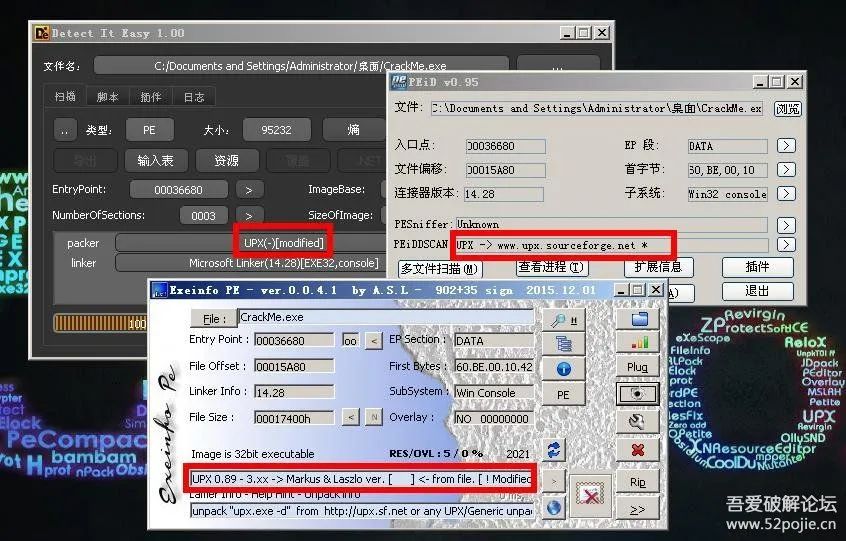
Task: Click the > button beside EP 段 in PEiD
Action: coord(786,146)
